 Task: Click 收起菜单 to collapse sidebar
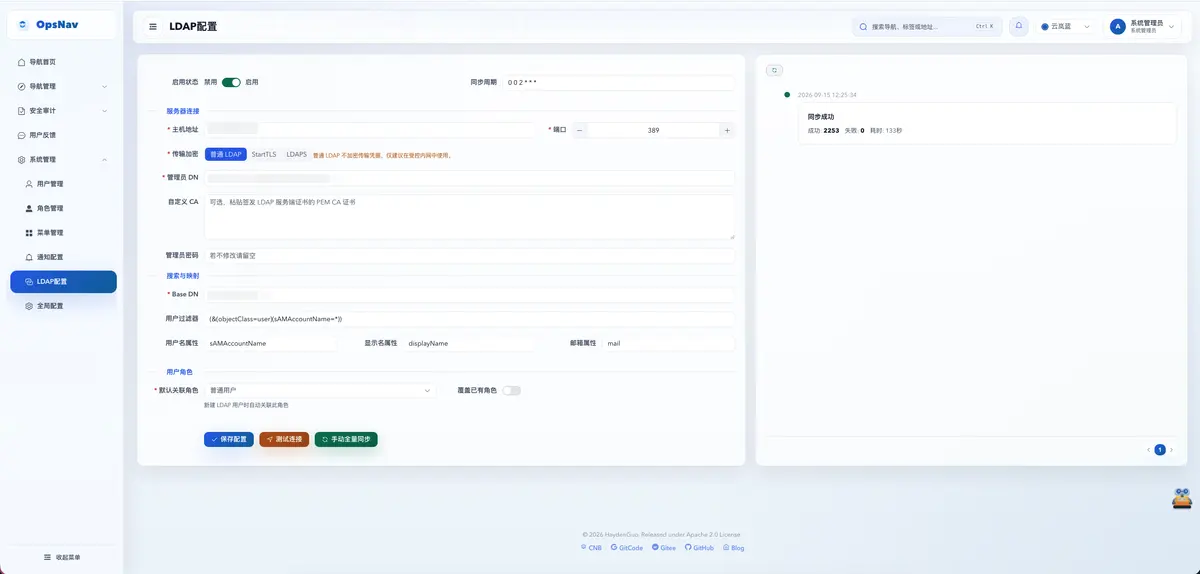coord(61,557)
